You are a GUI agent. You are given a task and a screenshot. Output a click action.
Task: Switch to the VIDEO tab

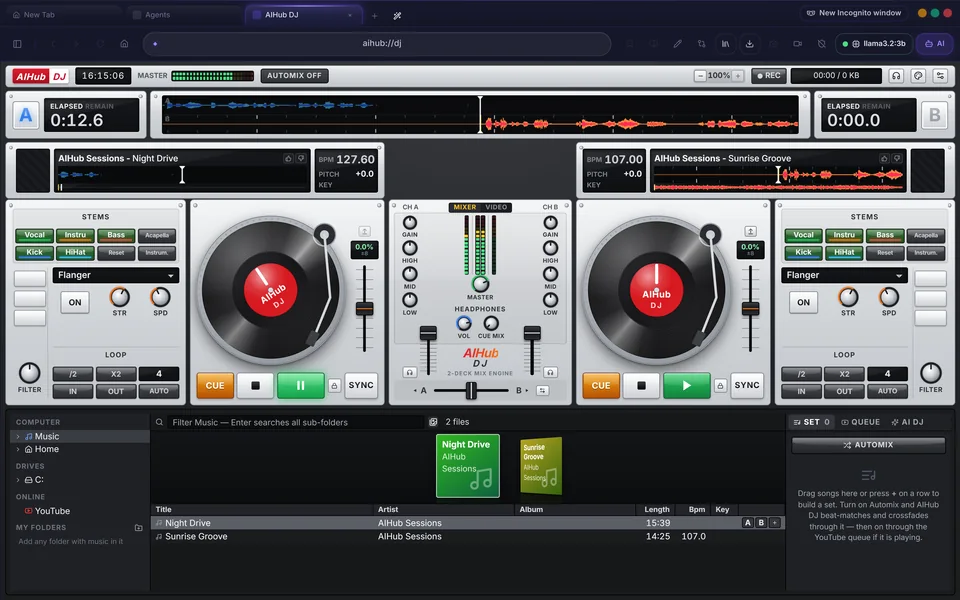coord(496,207)
